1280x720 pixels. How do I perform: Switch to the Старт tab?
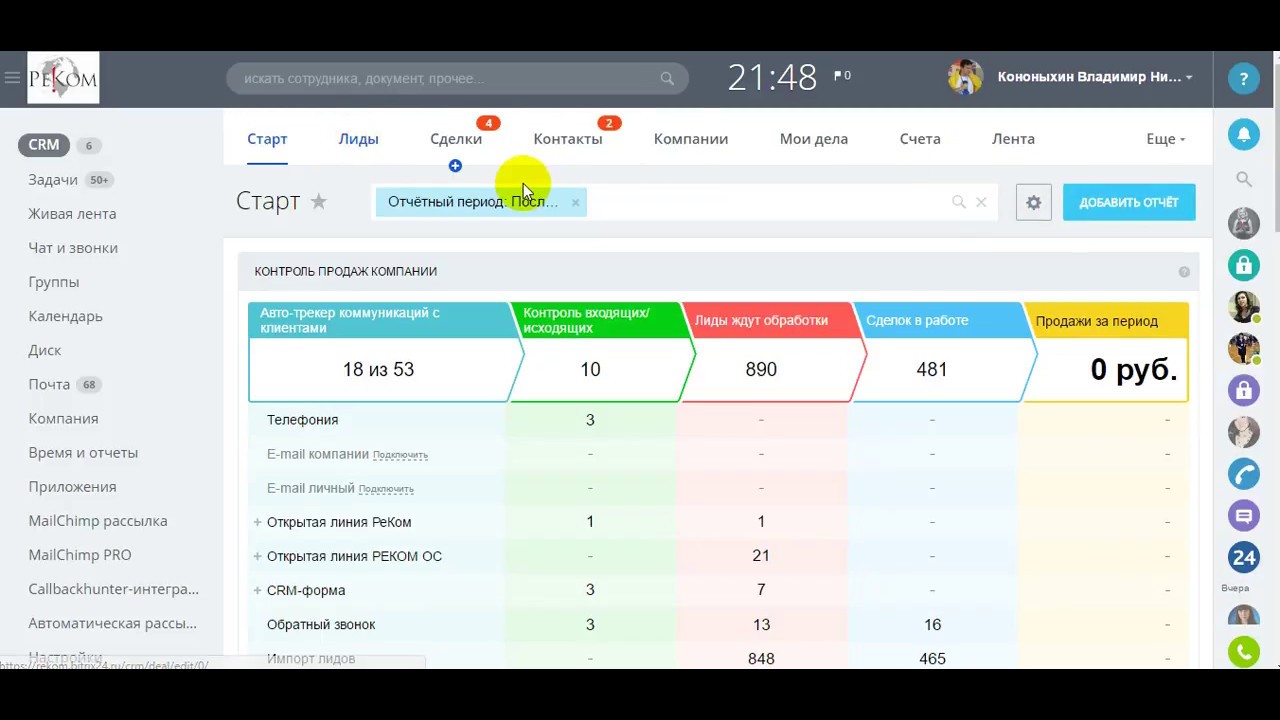[x=267, y=139]
